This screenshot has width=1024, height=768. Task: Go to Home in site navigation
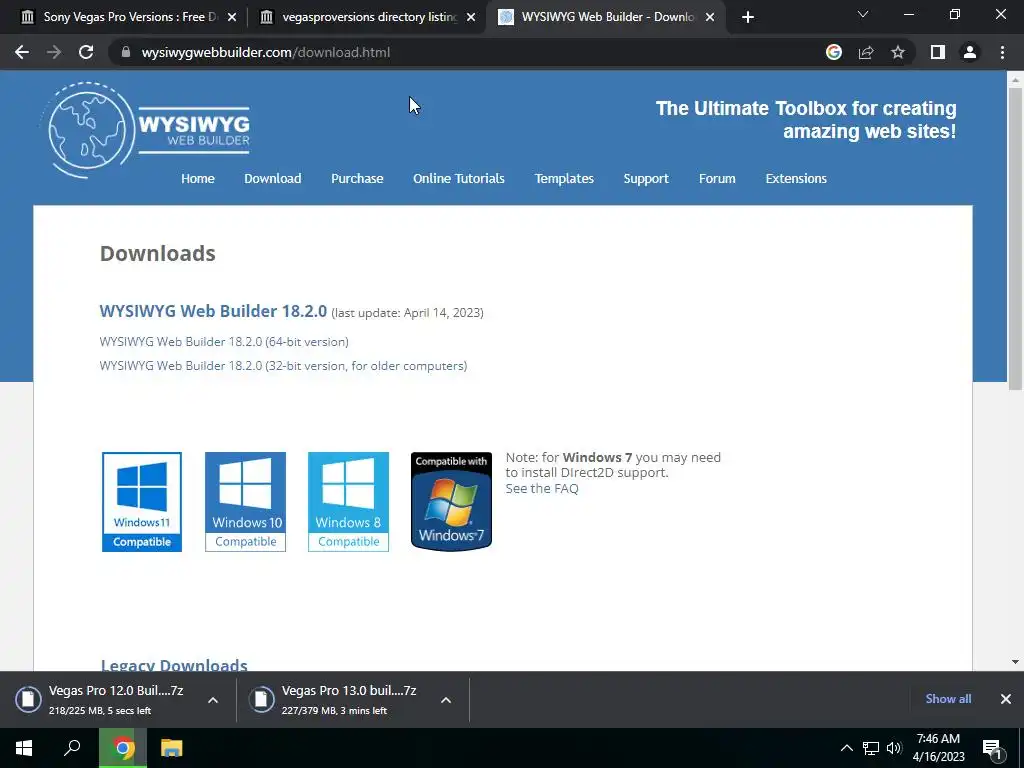coord(198,178)
